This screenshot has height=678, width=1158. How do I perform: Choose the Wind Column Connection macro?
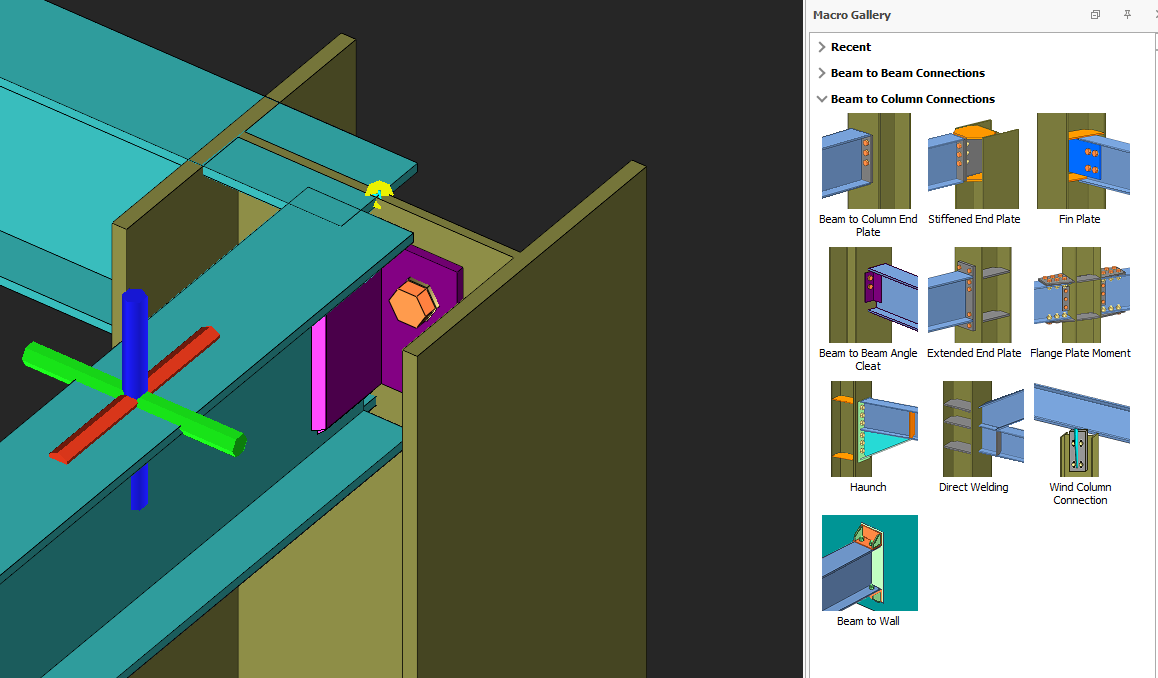point(1082,429)
